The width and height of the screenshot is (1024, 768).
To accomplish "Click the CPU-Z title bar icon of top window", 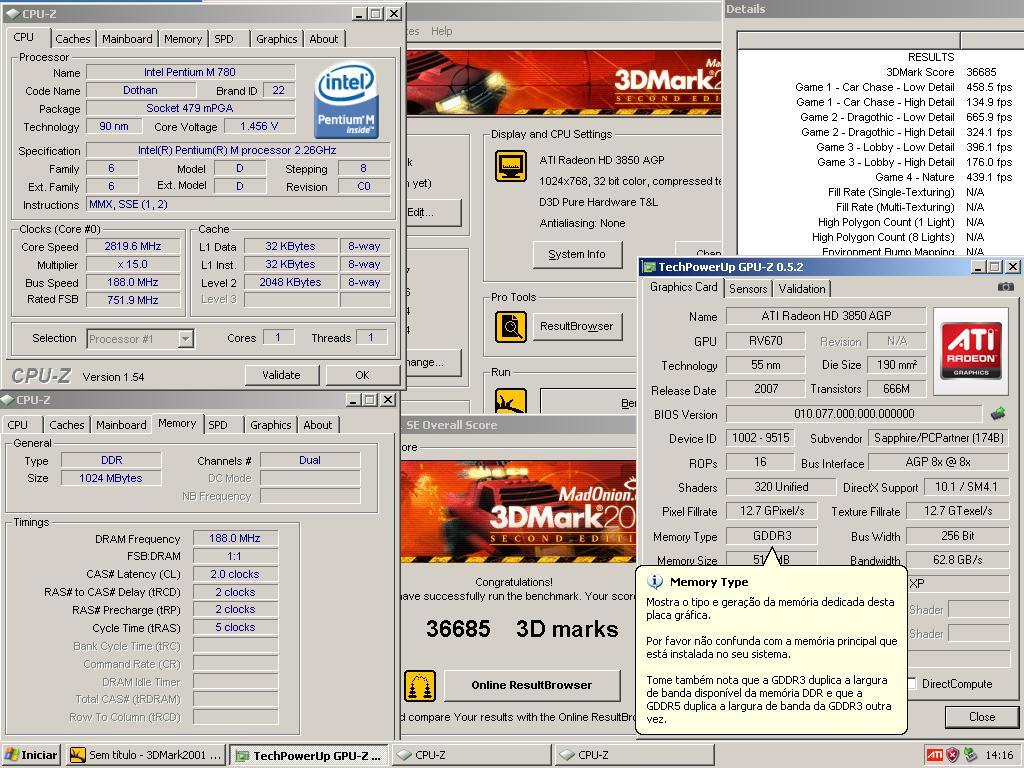I will pyautogui.click(x=12, y=13).
